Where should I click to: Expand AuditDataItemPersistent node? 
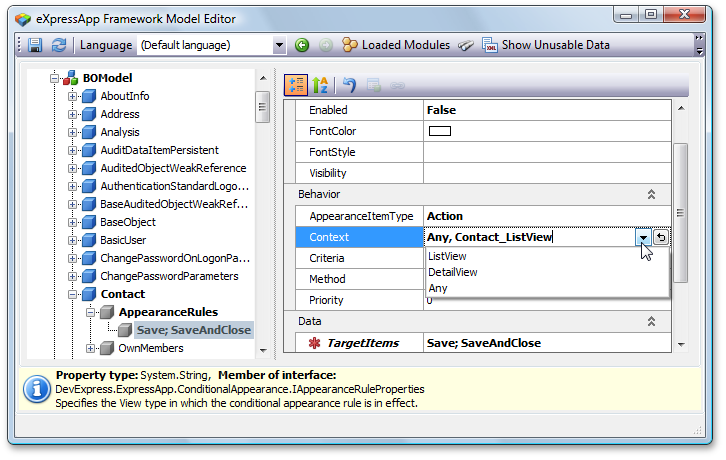click(x=72, y=151)
